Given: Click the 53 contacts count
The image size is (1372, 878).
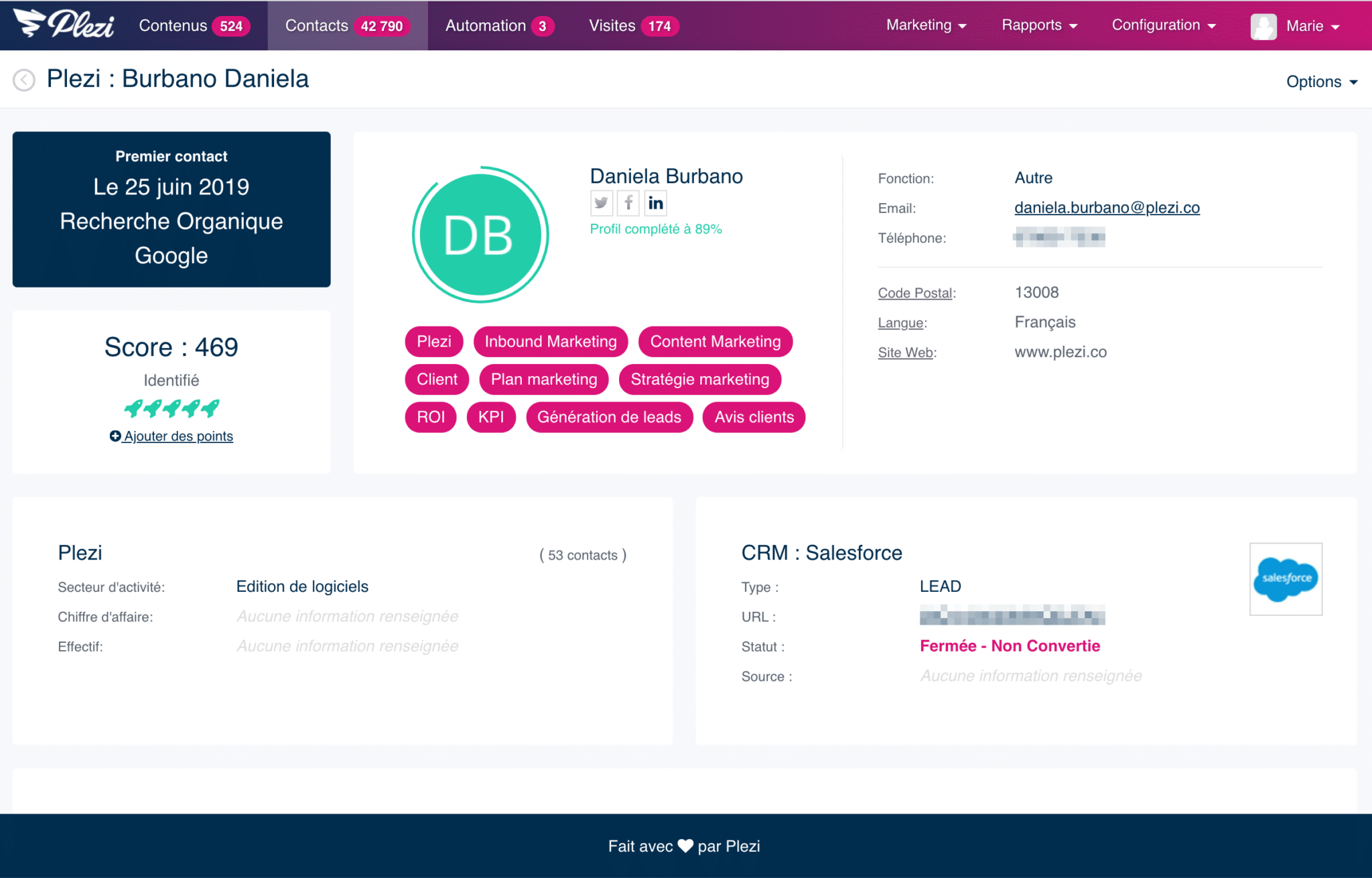Looking at the screenshot, I should tap(583, 555).
